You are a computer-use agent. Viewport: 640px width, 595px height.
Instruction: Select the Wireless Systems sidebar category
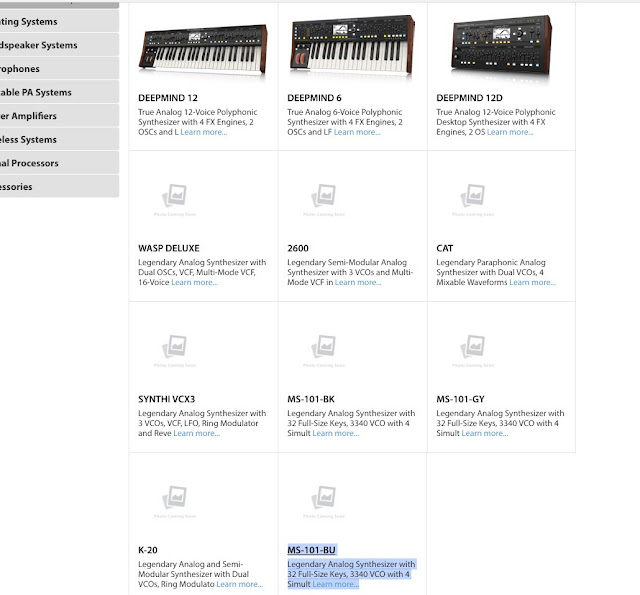pyautogui.click(x=60, y=140)
